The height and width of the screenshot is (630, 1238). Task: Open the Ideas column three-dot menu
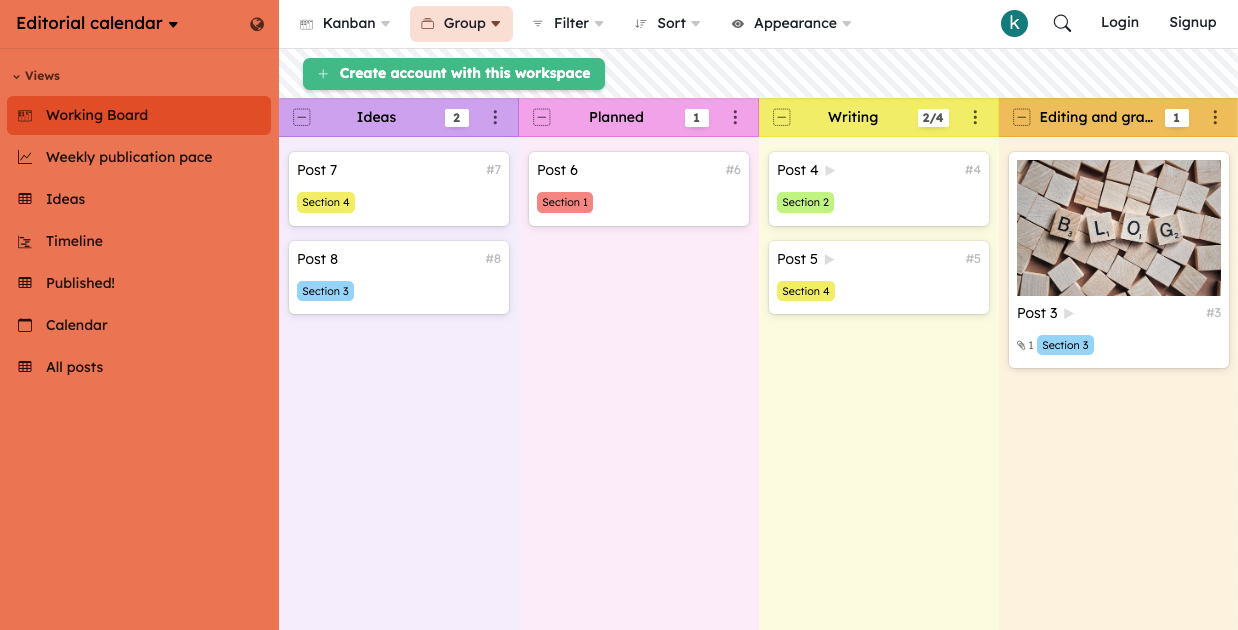495,118
